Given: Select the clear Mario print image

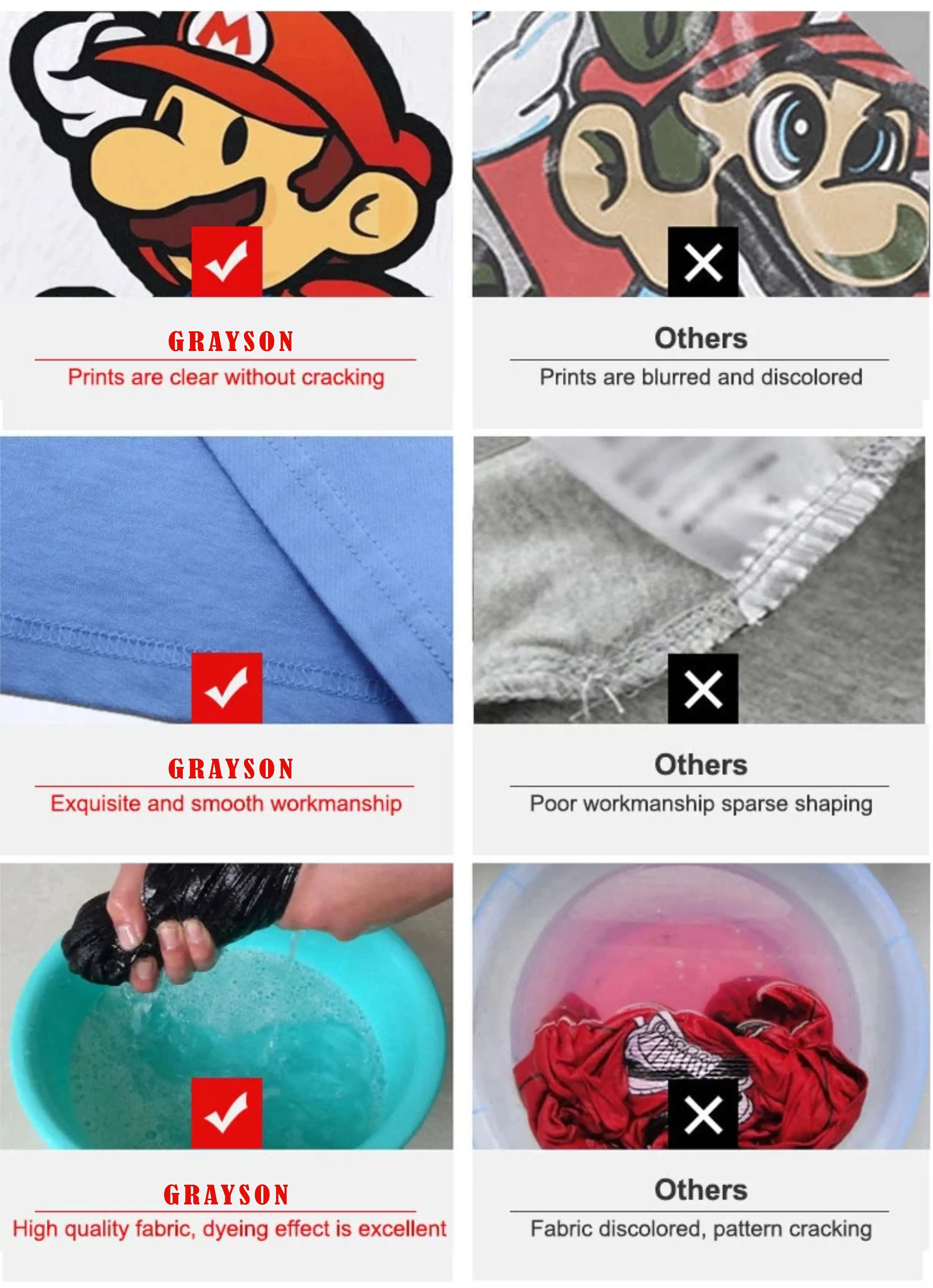Looking at the screenshot, I should 227,154.
